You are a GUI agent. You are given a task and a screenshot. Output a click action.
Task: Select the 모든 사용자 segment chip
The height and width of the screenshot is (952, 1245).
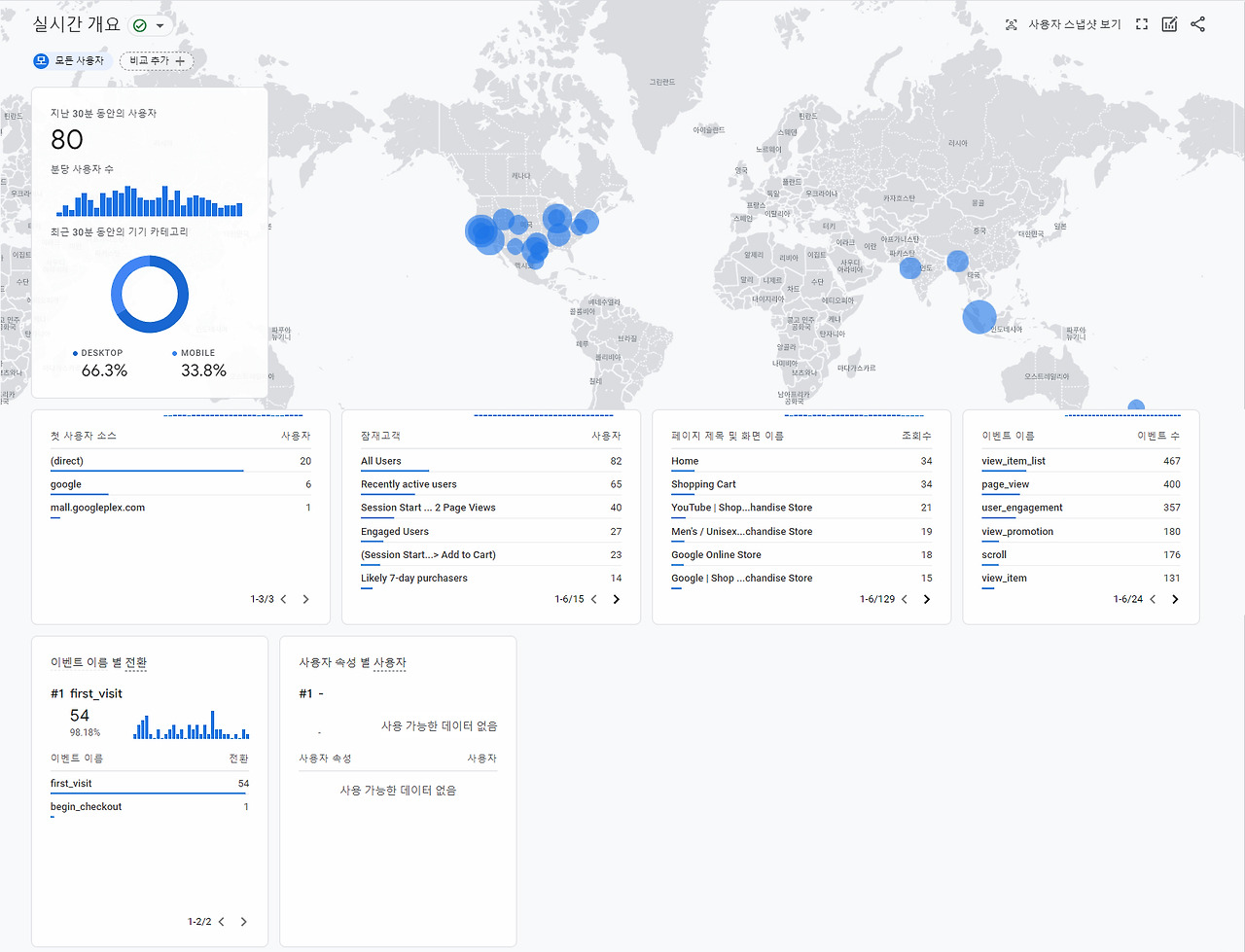point(71,60)
